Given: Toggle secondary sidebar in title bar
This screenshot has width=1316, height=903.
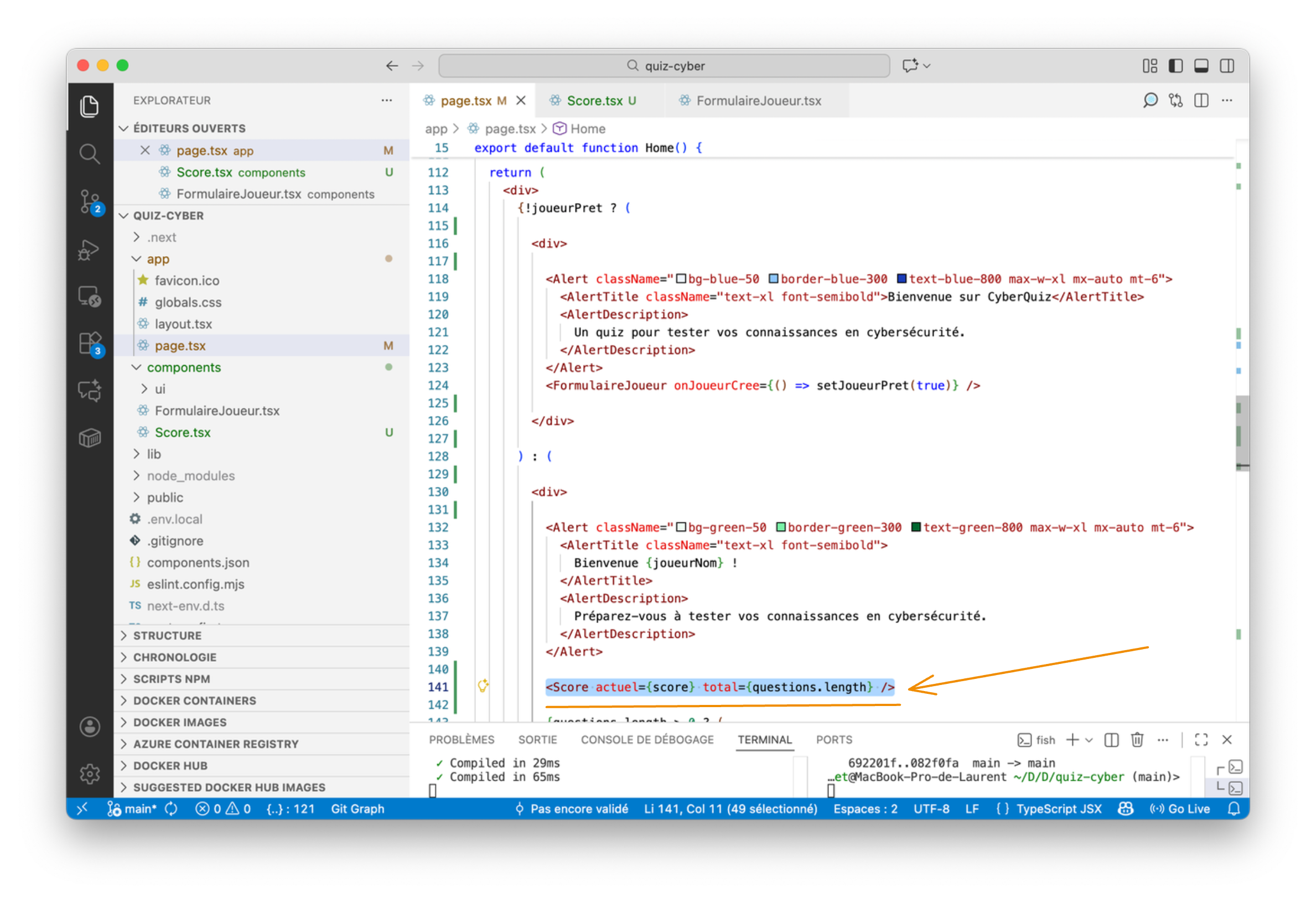Looking at the screenshot, I should click(x=1226, y=66).
